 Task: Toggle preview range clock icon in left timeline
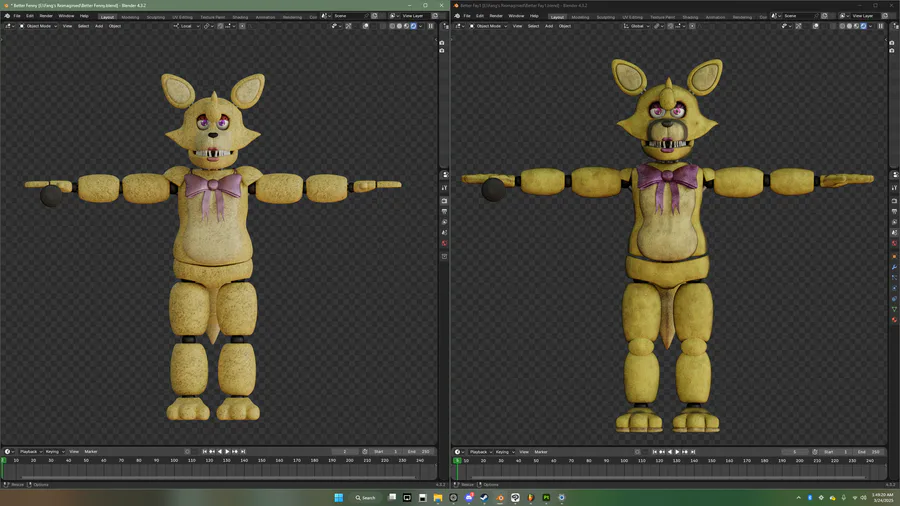coord(365,451)
